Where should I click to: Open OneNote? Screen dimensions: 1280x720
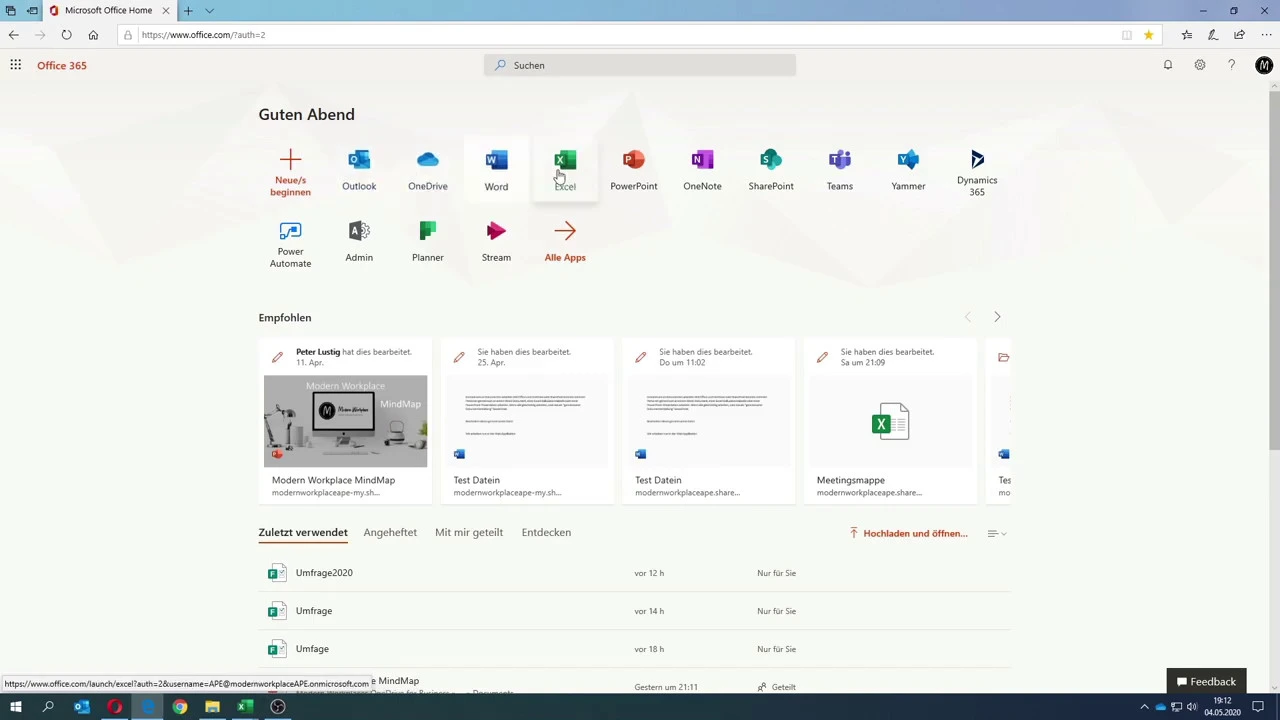point(702,170)
